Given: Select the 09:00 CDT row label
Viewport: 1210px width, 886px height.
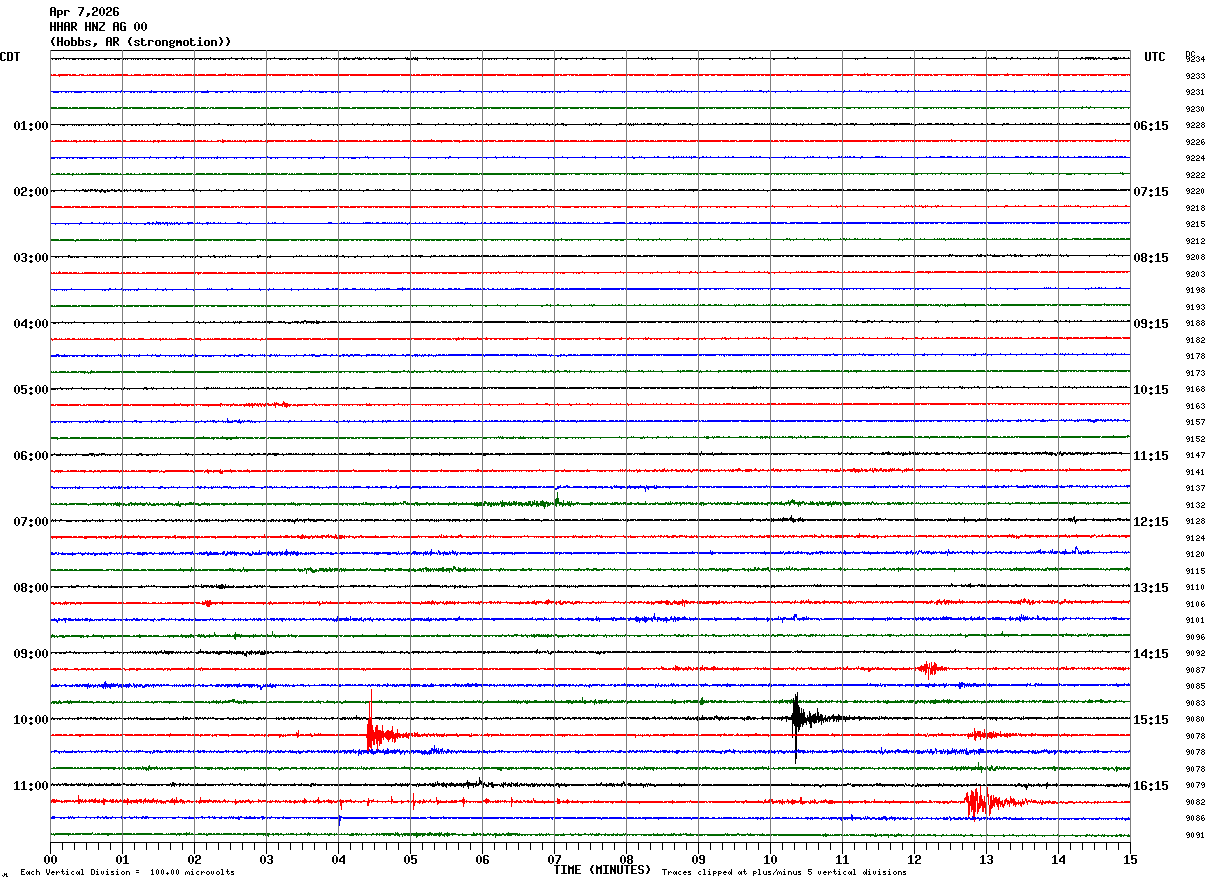Looking at the screenshot, I should tap(31, 654).
